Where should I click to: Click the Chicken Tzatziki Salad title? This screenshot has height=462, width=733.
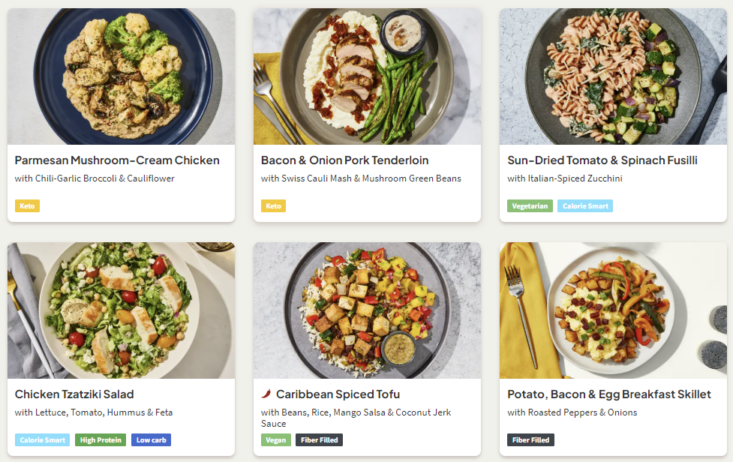tap(74, 394)
